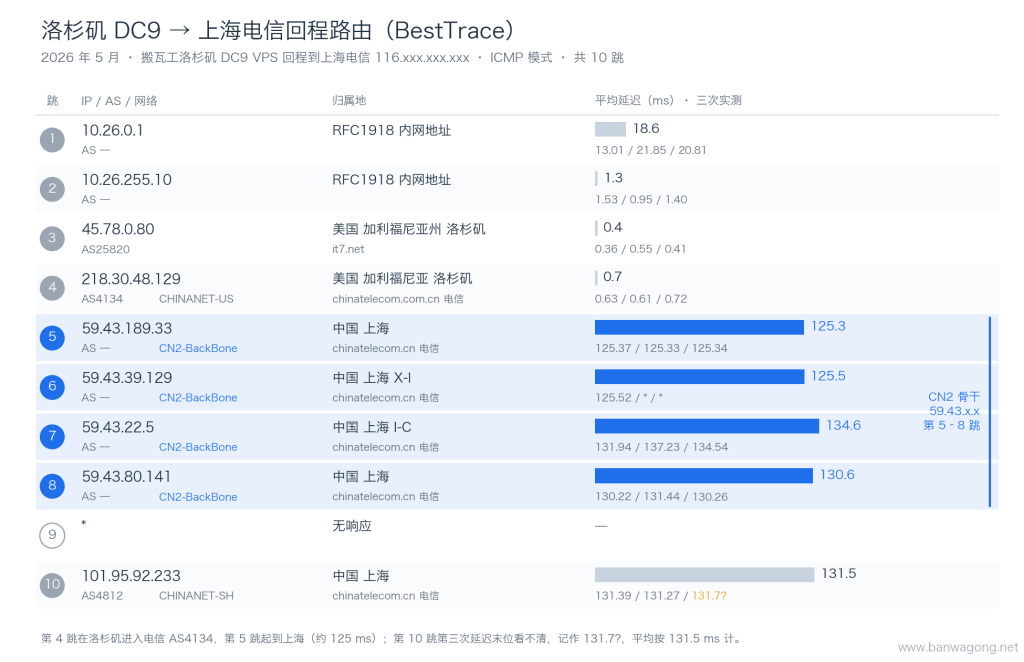Click samples 131.94 / 137.23 / 134.54
This screenshot has width=1024, height=662.
pos(662,447)
